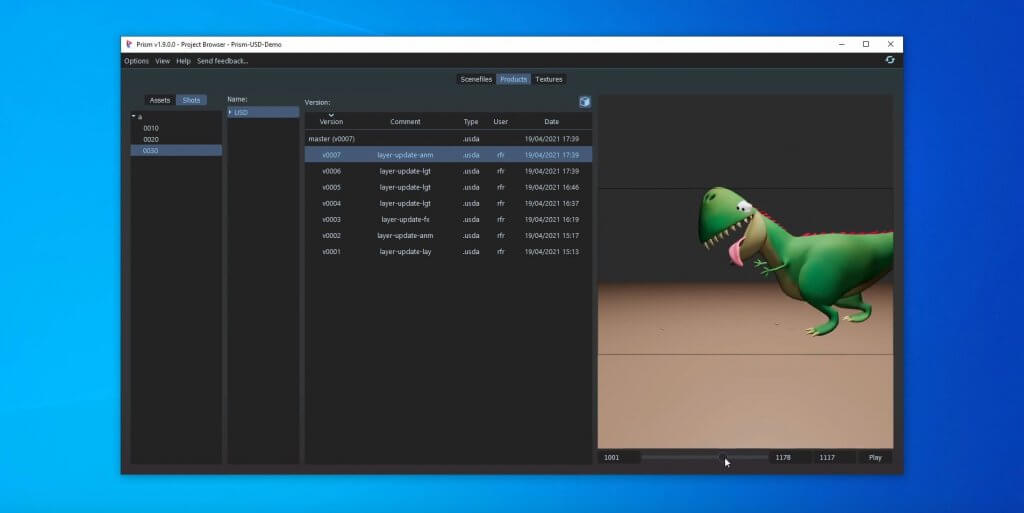Click the current frame field 1117

pyautogui.click(x=835, y=458)
